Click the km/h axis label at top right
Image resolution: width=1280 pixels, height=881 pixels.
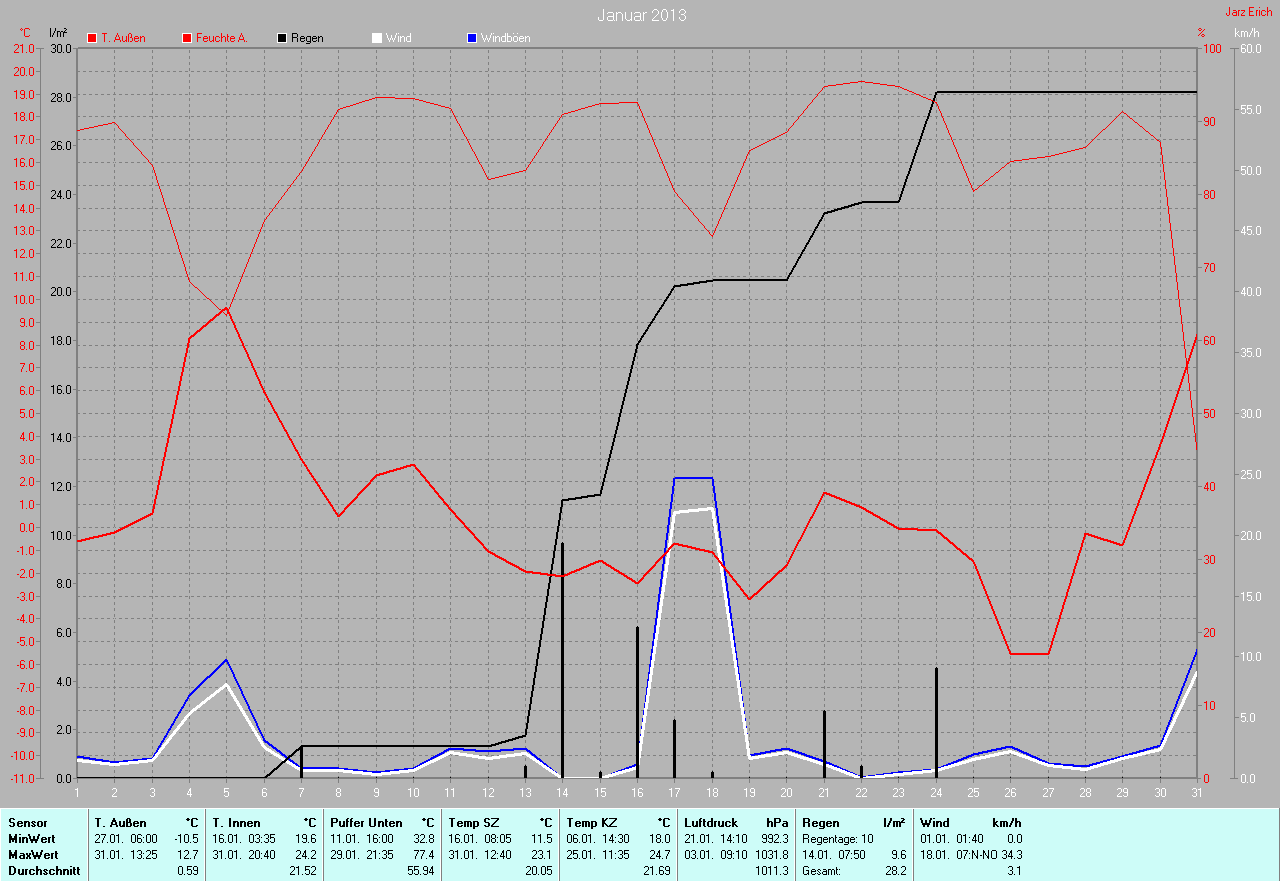tap(1246, 33)
